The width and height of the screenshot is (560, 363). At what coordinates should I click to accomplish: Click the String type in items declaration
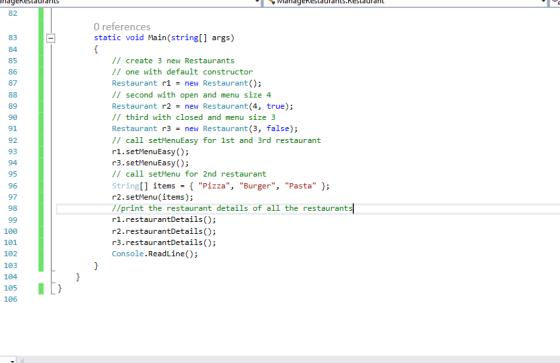tap(125, 186)
